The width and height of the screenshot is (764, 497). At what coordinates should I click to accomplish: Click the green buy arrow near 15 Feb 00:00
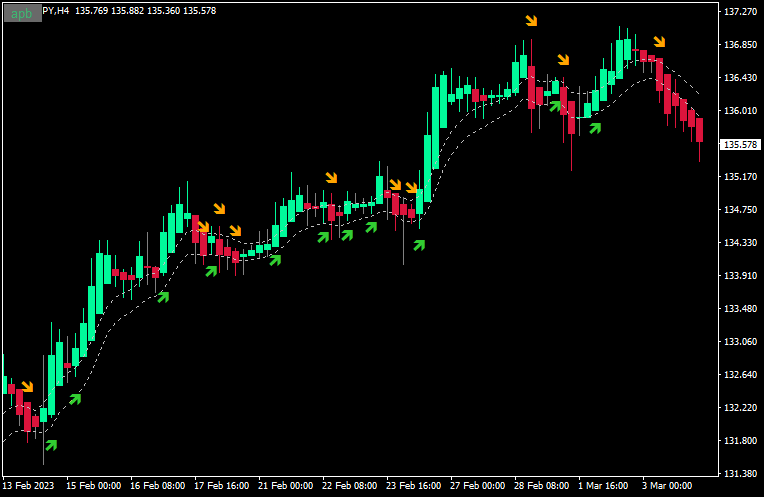pos(75,399)
